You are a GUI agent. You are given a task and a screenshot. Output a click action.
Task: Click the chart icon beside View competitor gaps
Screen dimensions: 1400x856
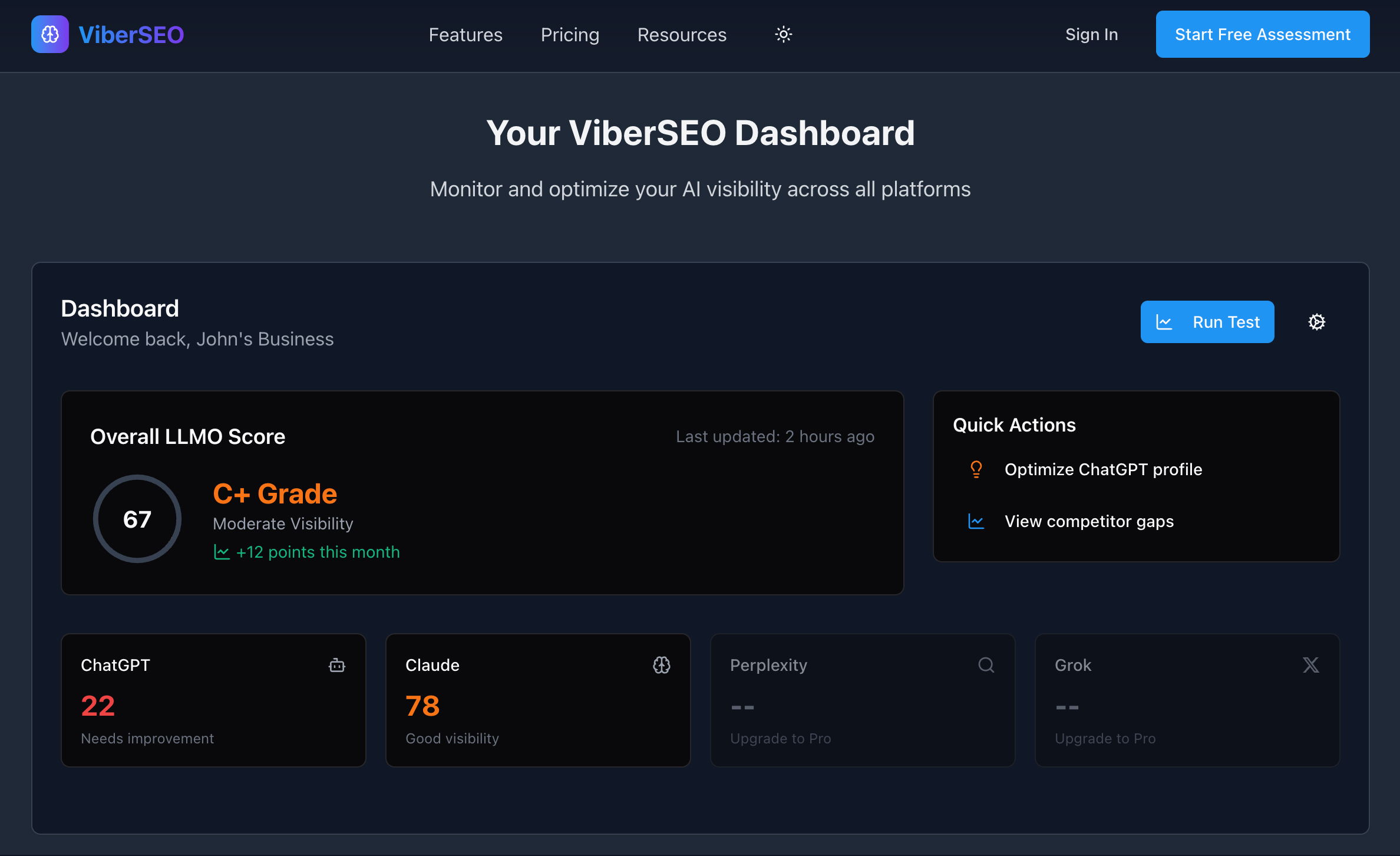pyautogui.click(x=976, y=521)
